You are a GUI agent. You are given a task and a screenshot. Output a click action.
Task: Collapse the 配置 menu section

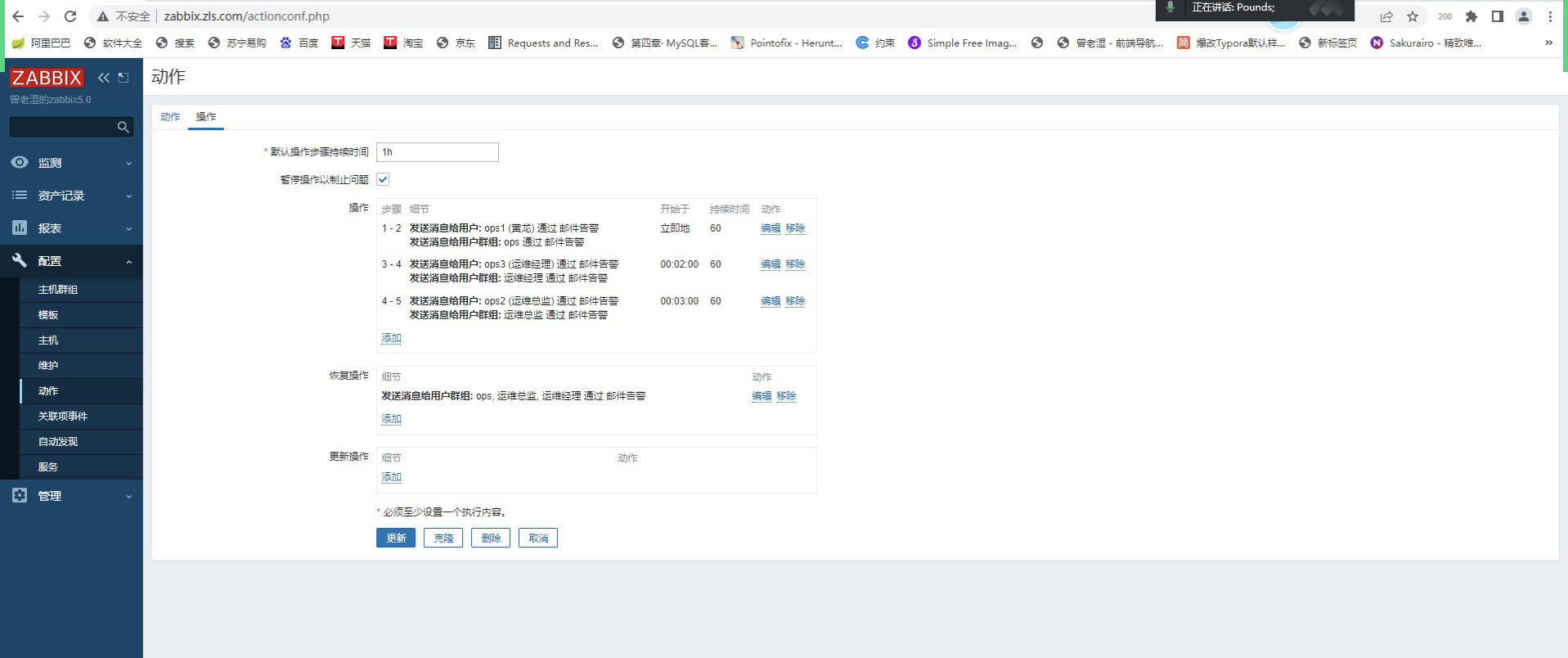pos(71,261)
